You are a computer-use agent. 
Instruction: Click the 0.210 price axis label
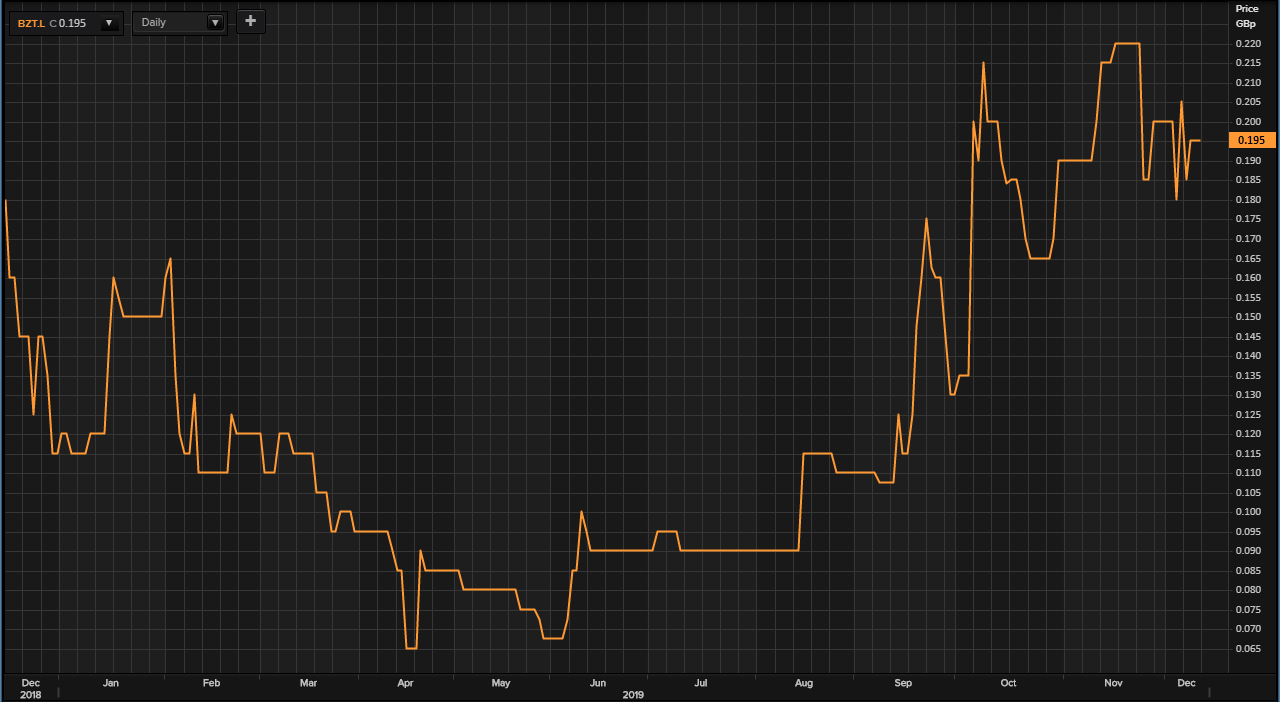[1248, 83]
